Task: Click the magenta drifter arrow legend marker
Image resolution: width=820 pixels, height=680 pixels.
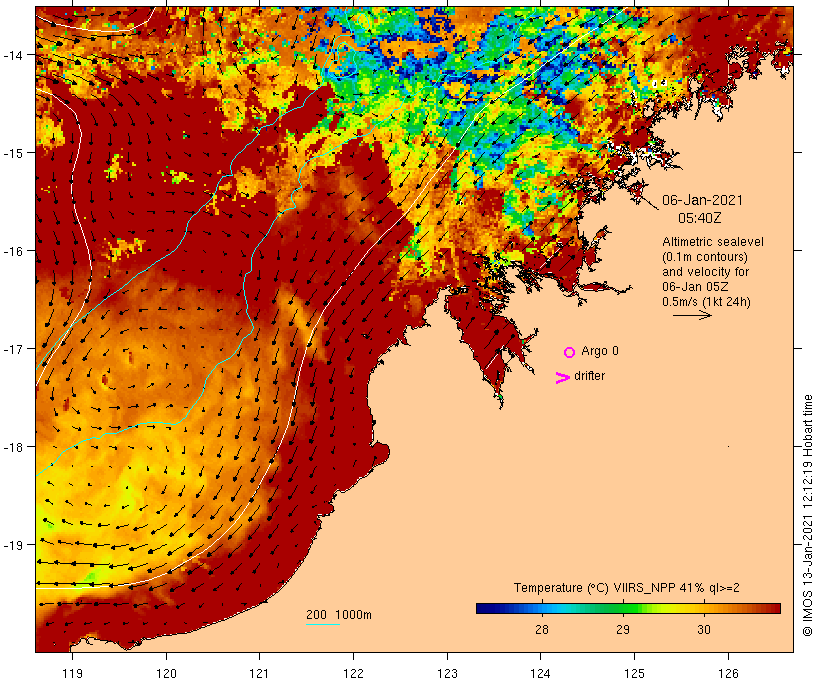Action: pyautogui.click(x=562, y=377)
